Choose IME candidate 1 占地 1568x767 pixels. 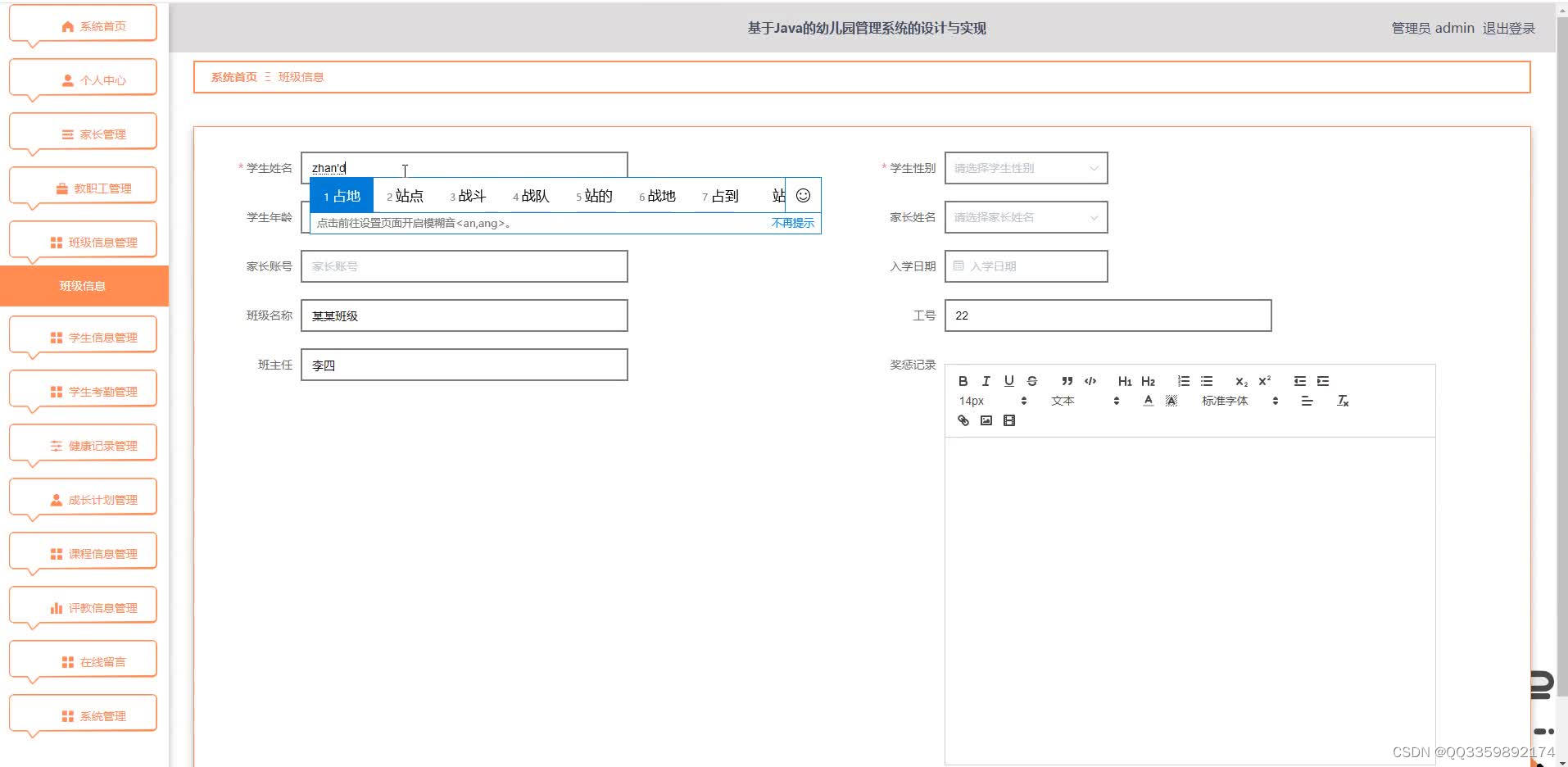[x=342, y=196]
